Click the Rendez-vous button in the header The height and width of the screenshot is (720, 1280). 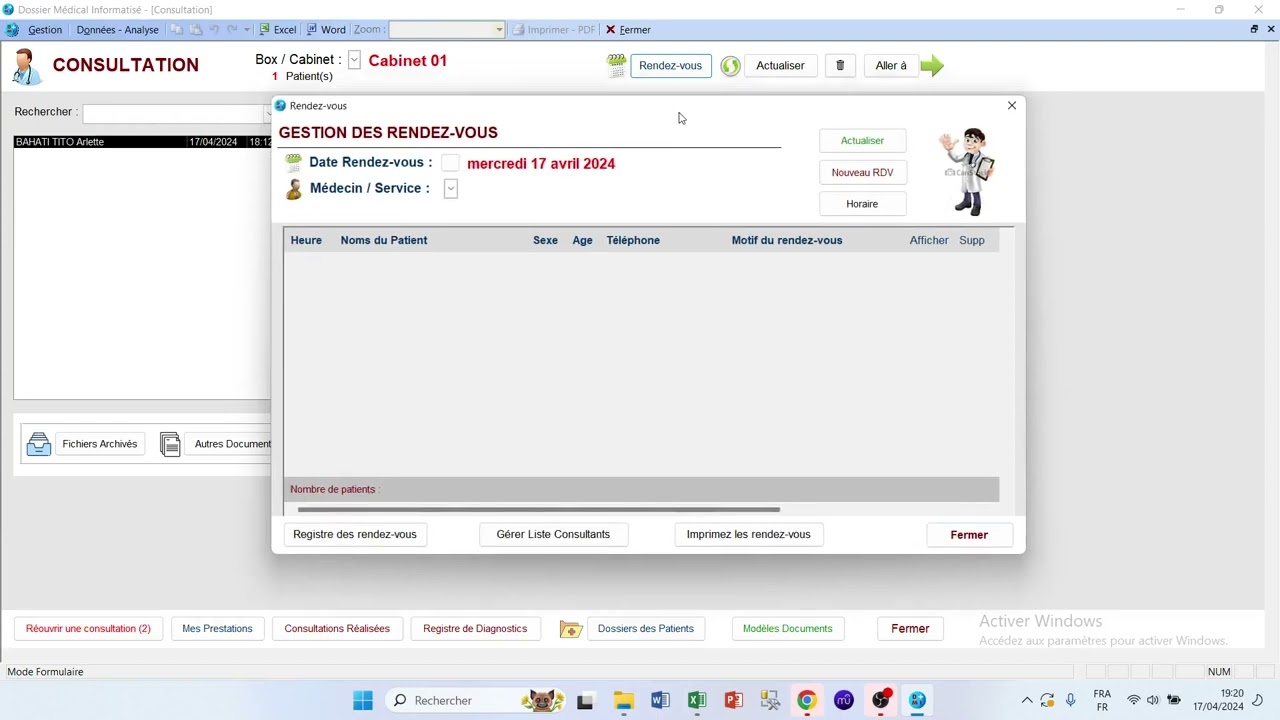(671, 66)
